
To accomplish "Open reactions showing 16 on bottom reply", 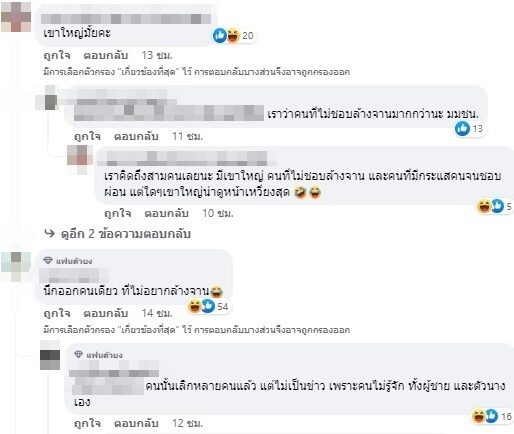I will [x=492, y=416].
